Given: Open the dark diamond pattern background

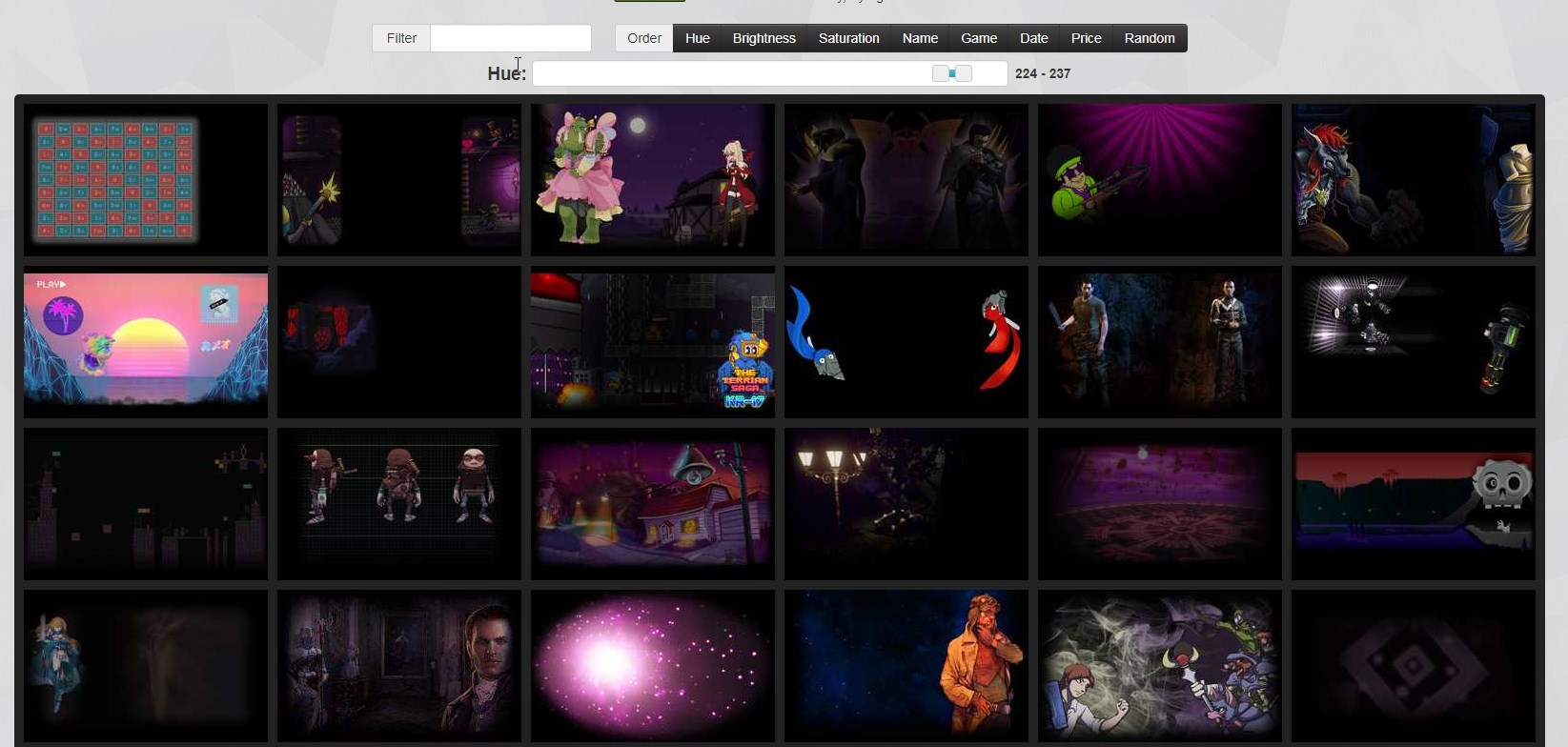Looking at the screenshot, I should pyautogui.click(x=1414, y=665).
